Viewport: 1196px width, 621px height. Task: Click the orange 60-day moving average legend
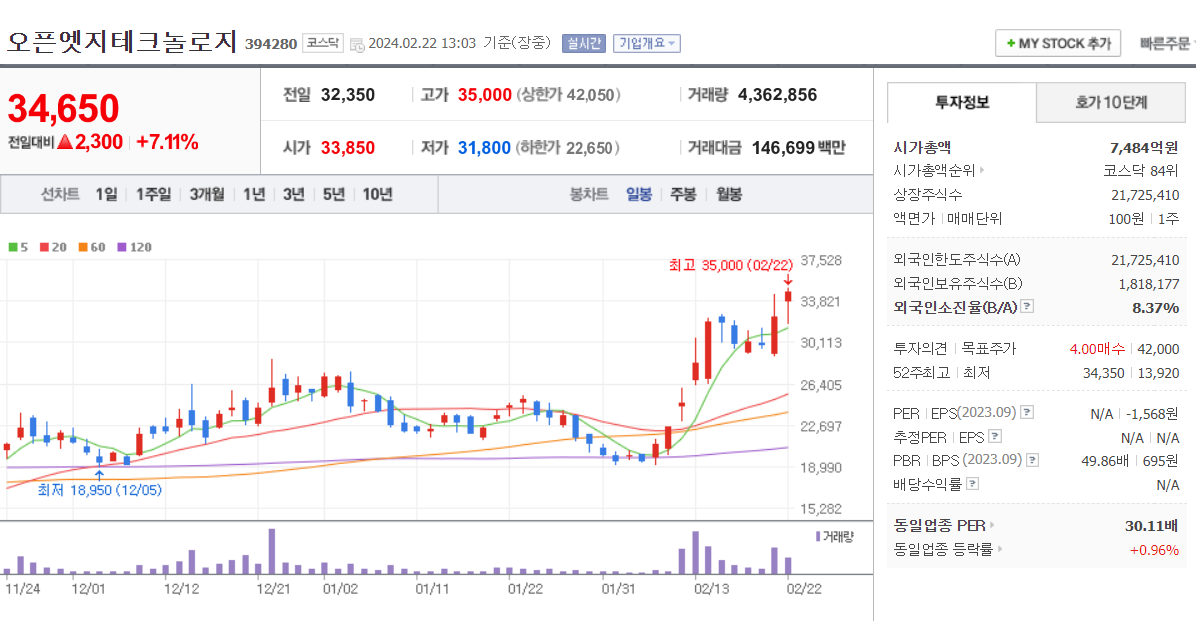92,247
